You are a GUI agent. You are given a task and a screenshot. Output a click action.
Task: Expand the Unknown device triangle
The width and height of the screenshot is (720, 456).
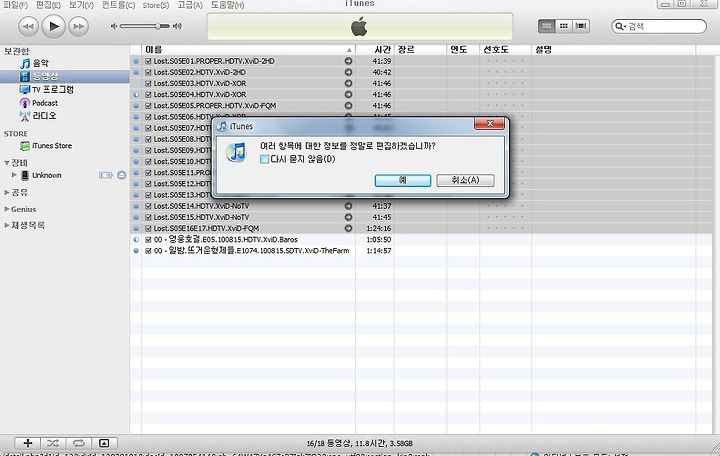pos(14,175)
